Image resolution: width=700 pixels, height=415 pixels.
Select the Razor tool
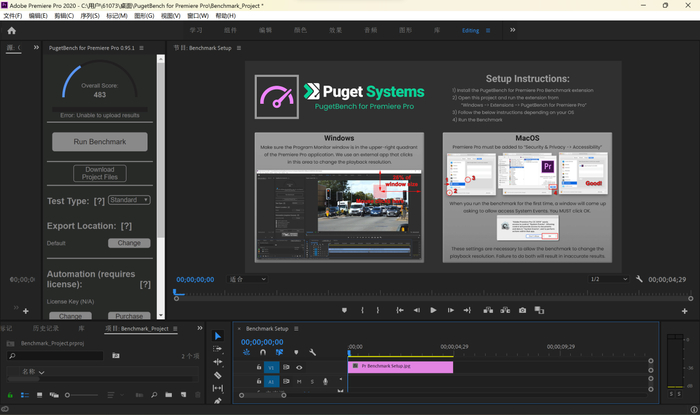218,375
